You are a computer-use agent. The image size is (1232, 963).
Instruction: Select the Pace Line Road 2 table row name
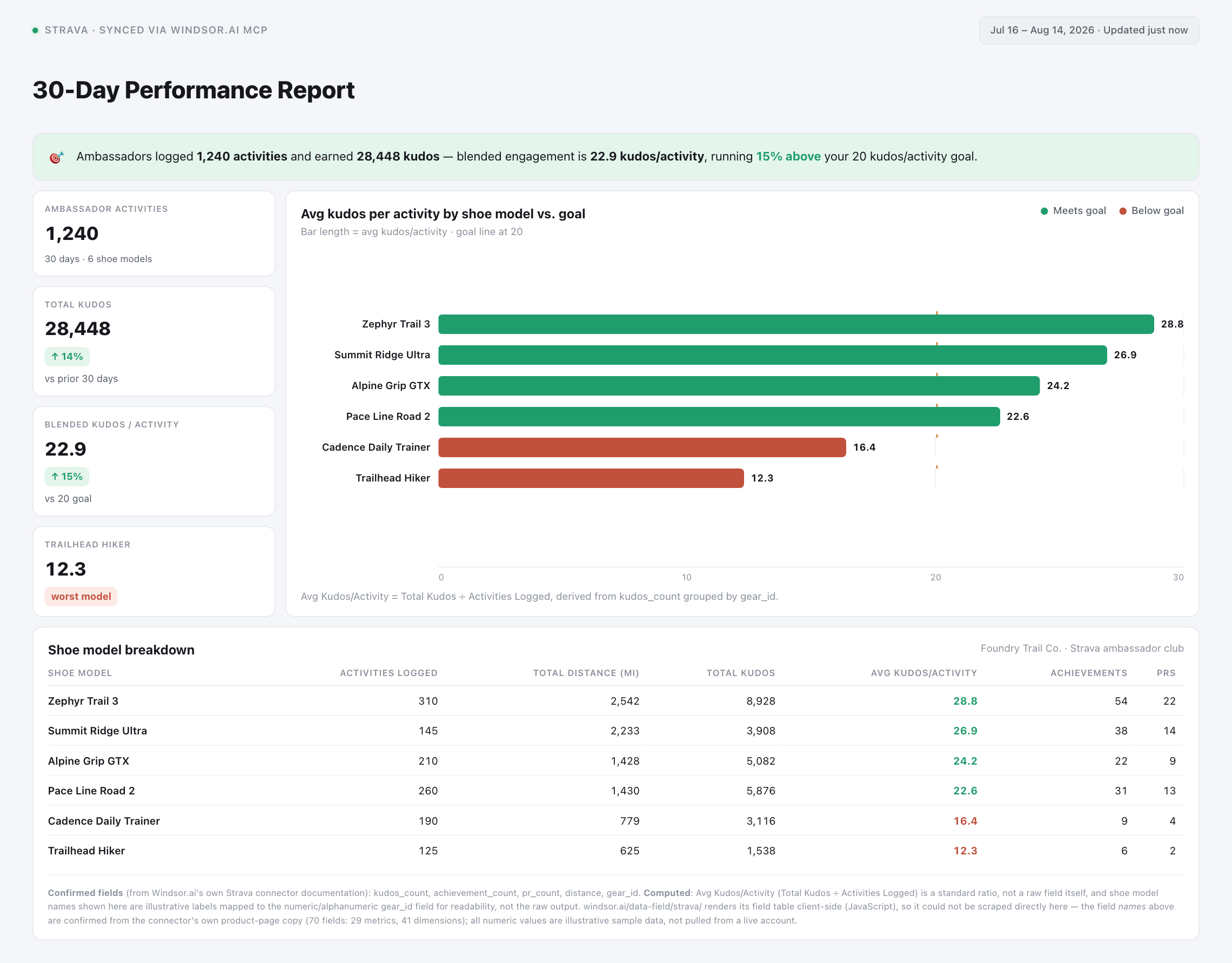91,791
